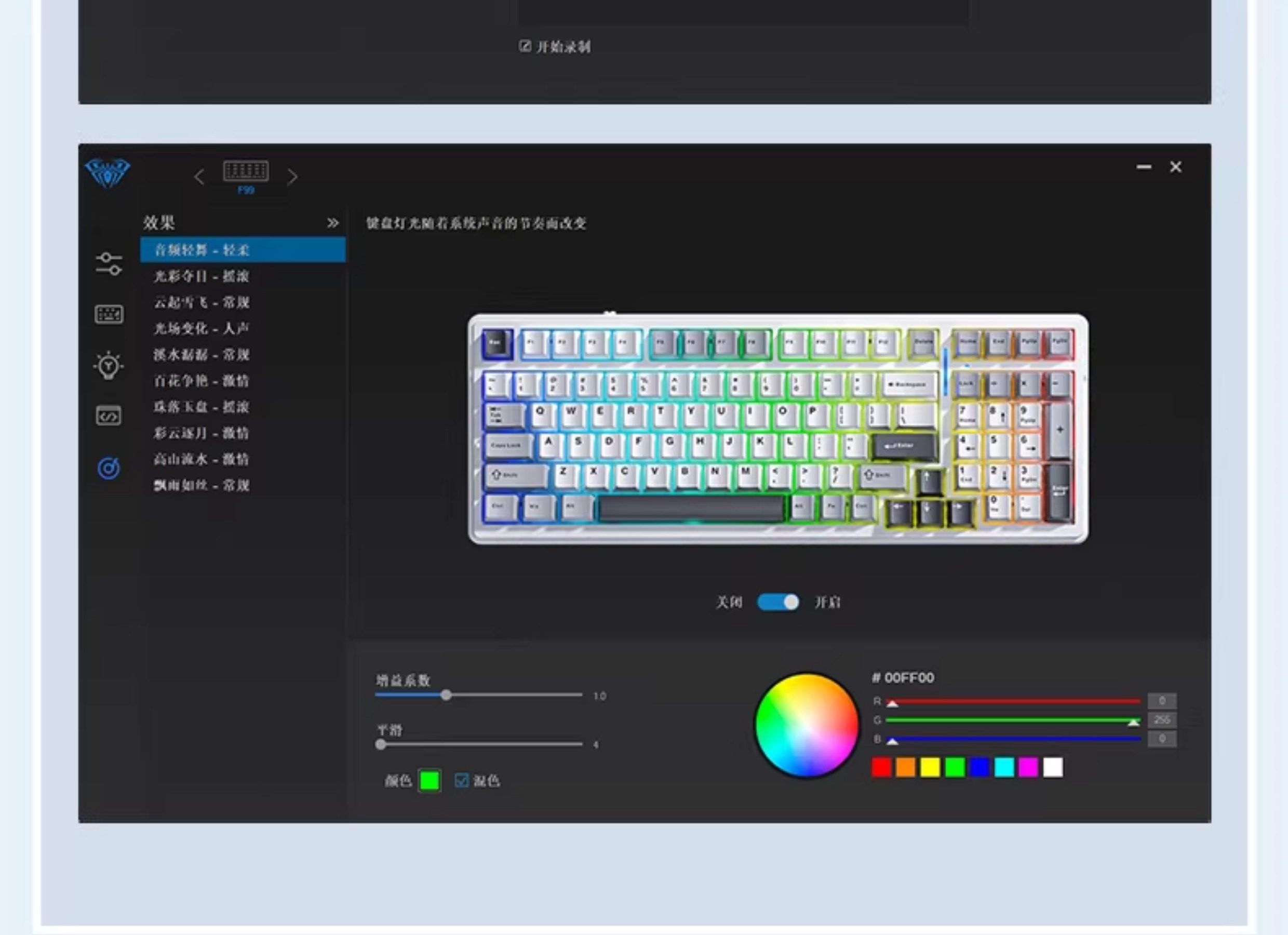This screenshot has width=1288, height=935.
Task: Minimize the keyboard software window
Action: (x=1144, y=167)
